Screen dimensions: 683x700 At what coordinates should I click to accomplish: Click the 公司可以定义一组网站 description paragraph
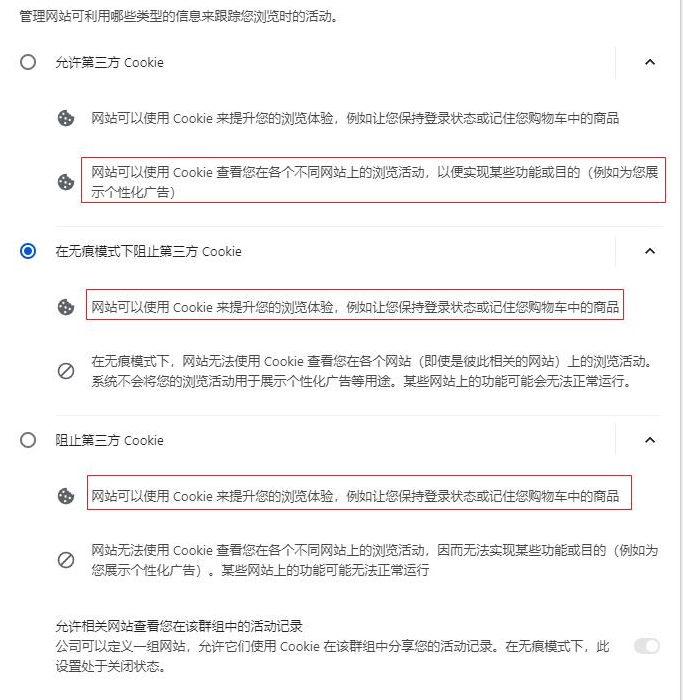[x=332, y=656]
